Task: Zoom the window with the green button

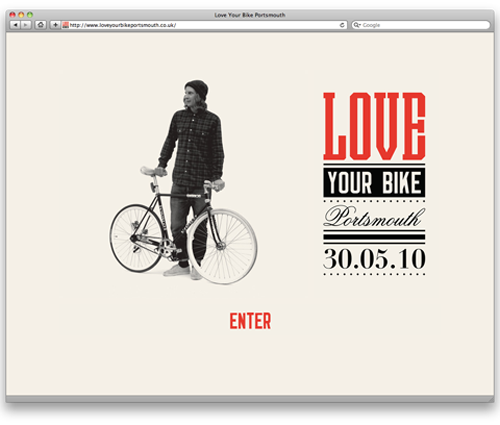Action: pyautogui.click(x=30, y=15)
